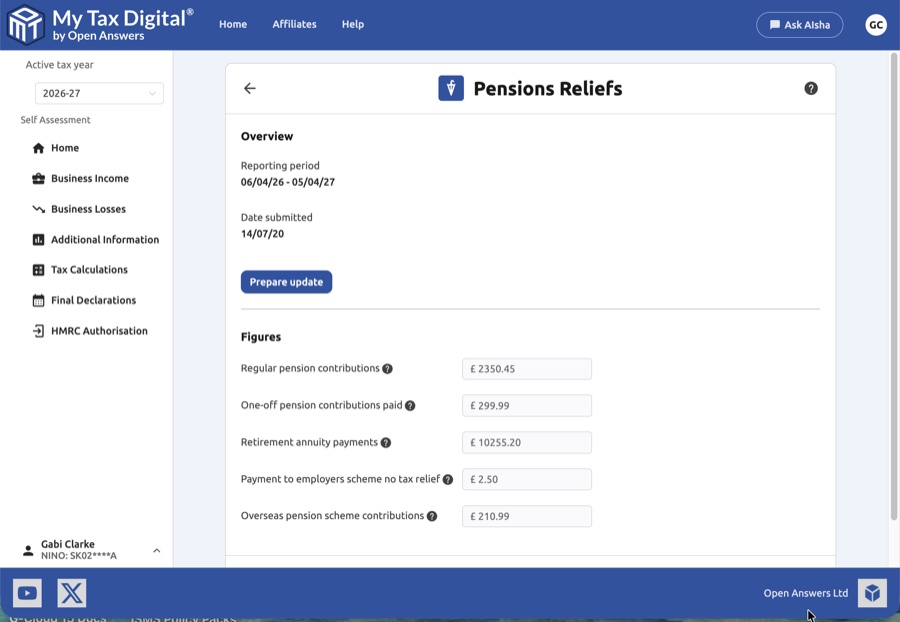Show help for Regular pension contributions
The image size is (900, 622).
pyautogui.click(x=387, y=369)
